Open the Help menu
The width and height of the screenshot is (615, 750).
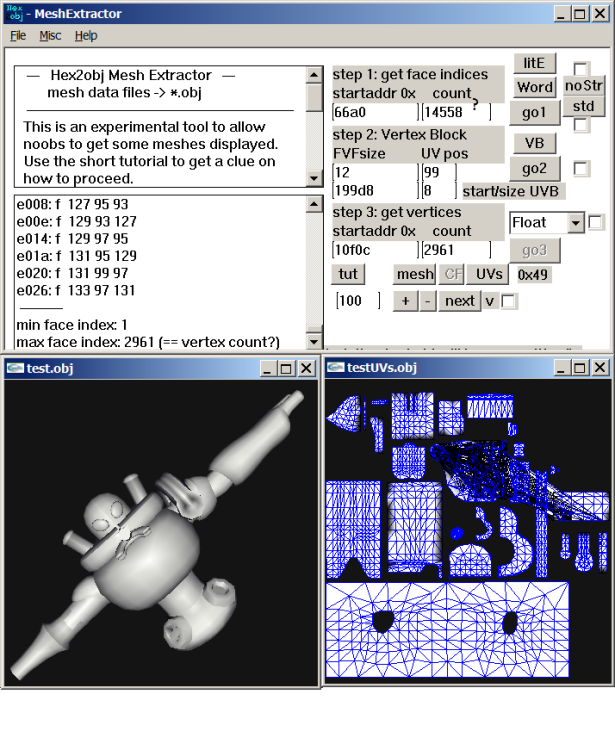point(86,36)
